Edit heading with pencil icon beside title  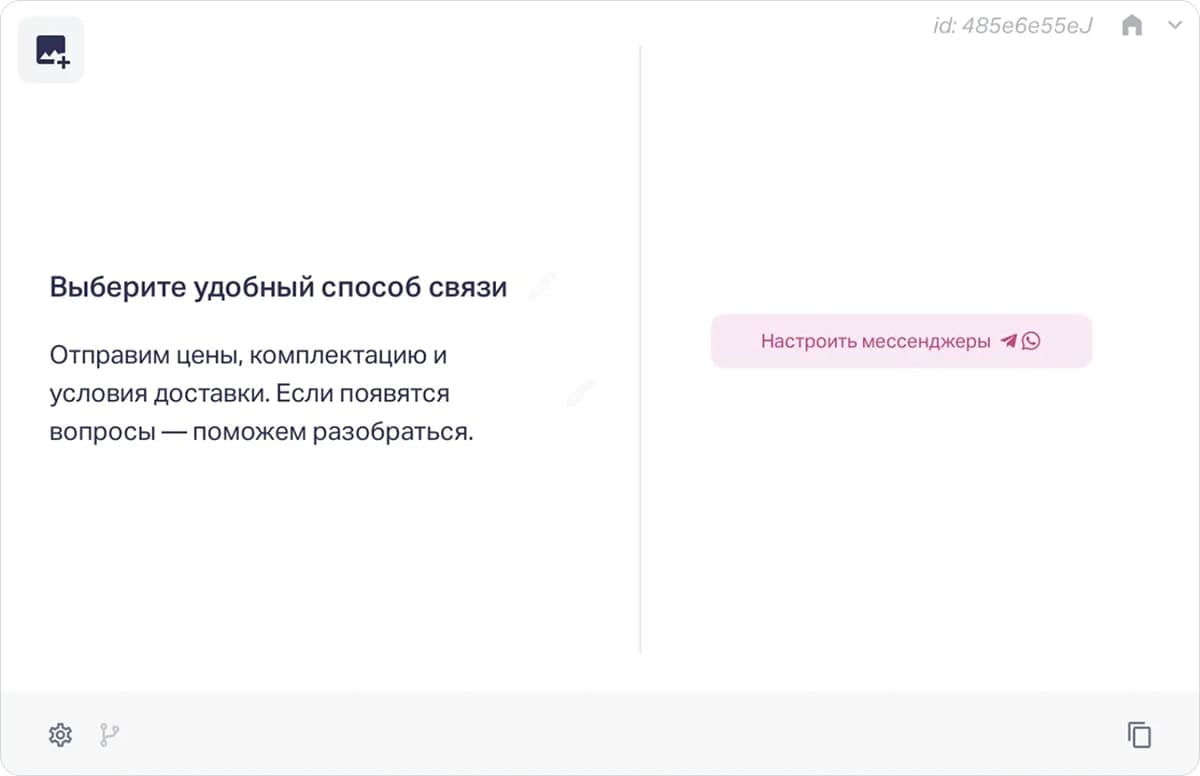coord(542,287)
